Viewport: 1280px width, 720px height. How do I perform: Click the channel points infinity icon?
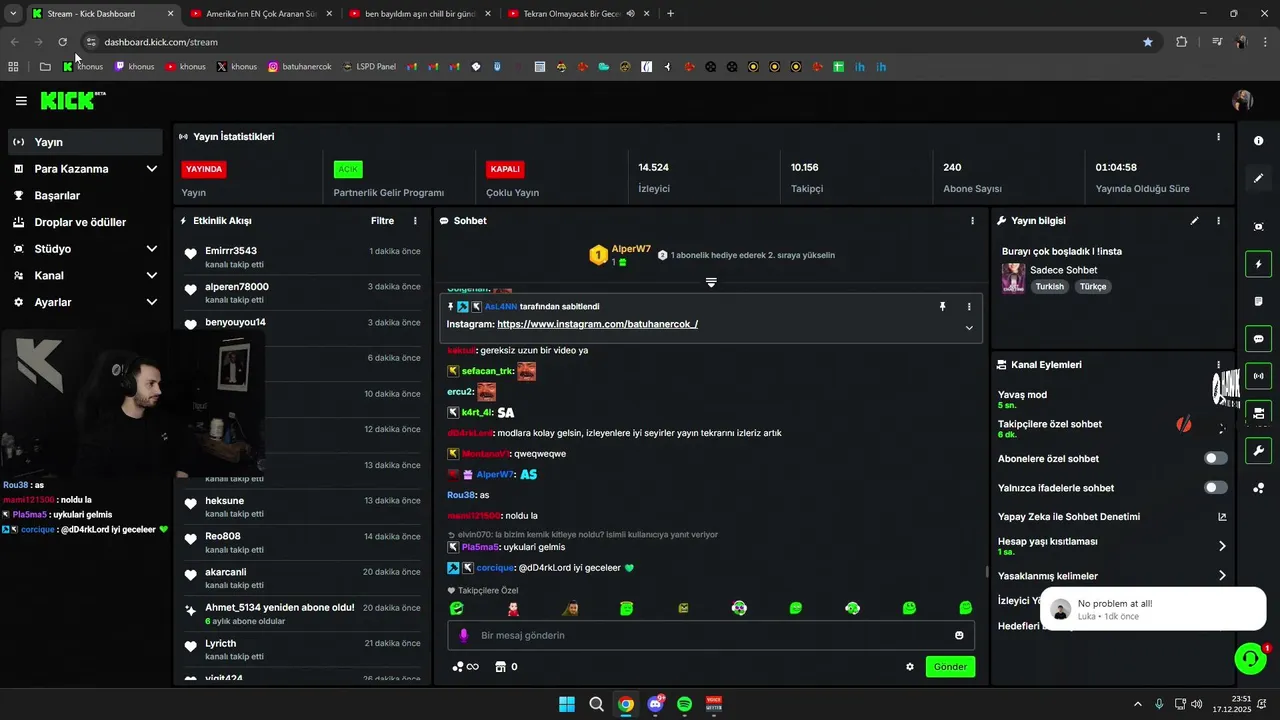click(x=465, y=667)
